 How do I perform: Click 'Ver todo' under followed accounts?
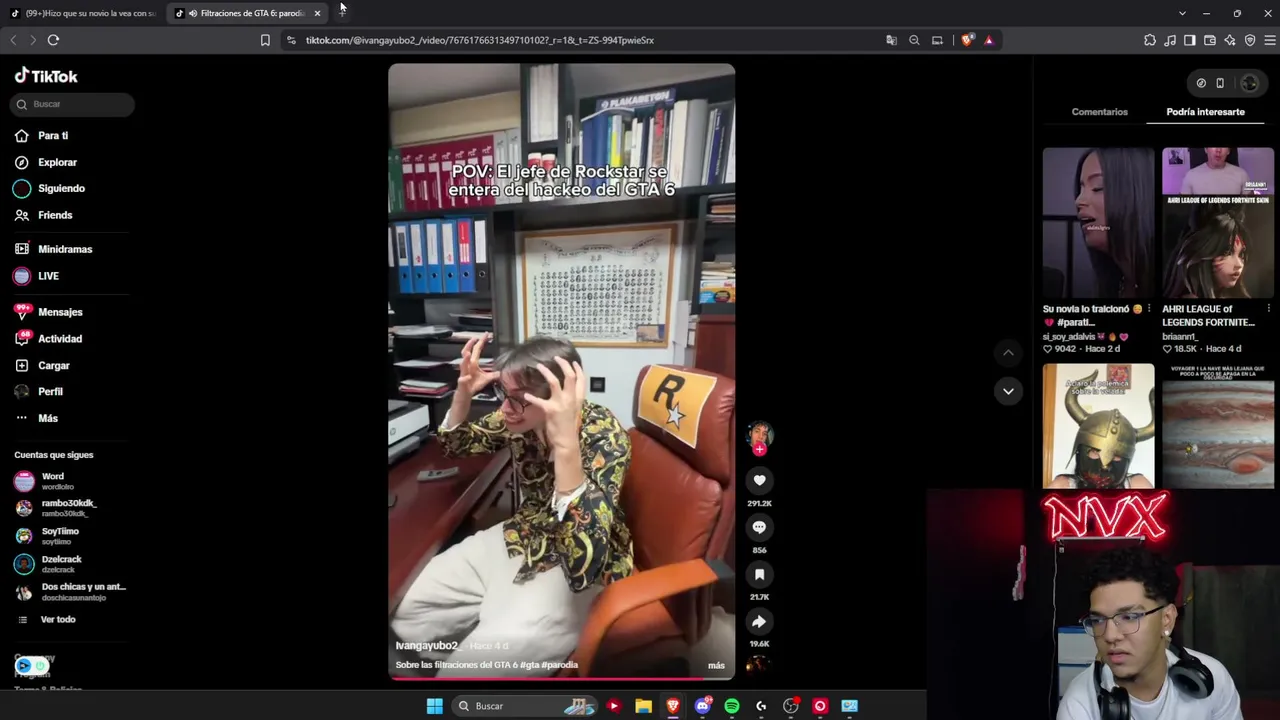(x=58, y=620)
